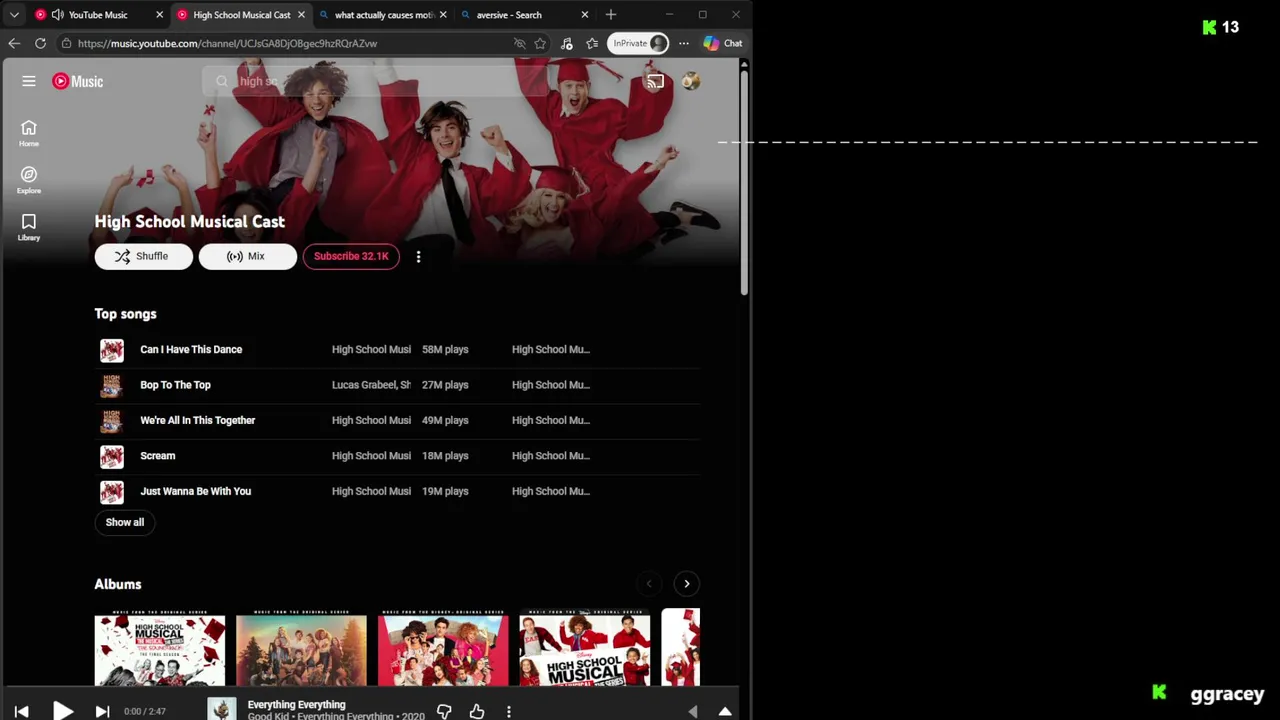The image size is (1280, 720).
Task: Expand the player page up arrow
Action: point(725,711)
